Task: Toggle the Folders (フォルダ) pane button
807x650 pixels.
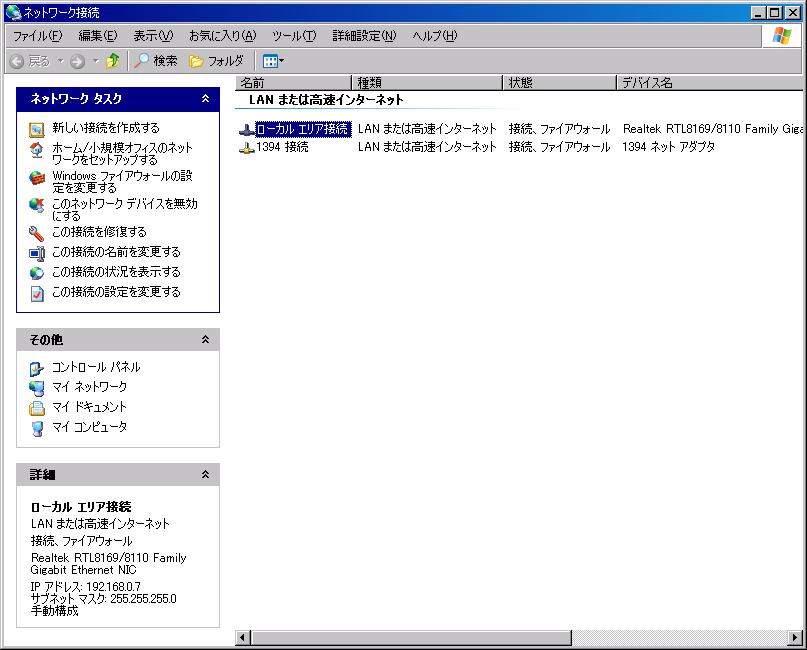Action: [x=216, y=61]
